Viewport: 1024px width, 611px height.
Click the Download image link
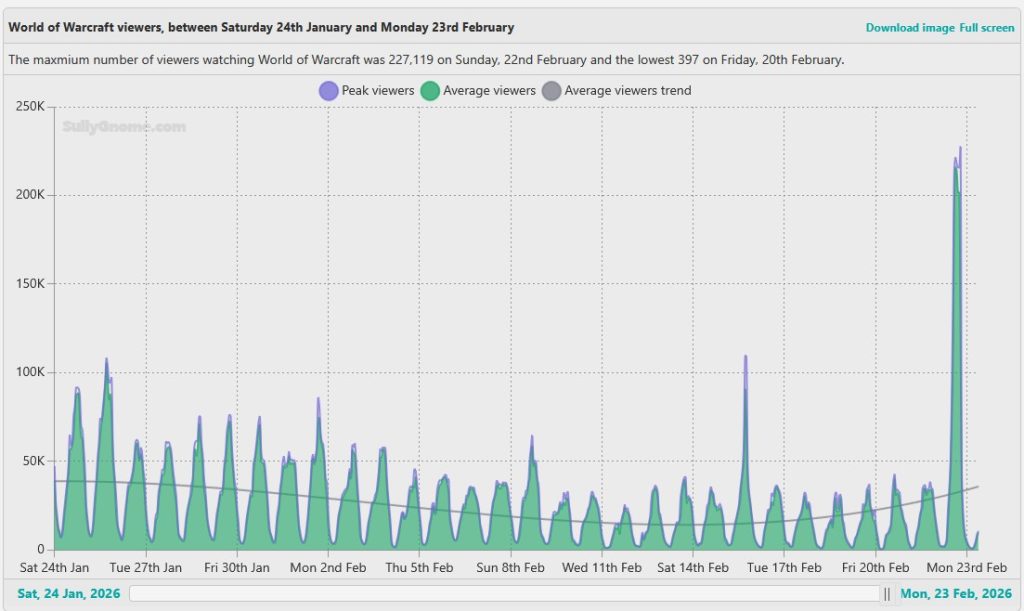(x=909, y=27)
